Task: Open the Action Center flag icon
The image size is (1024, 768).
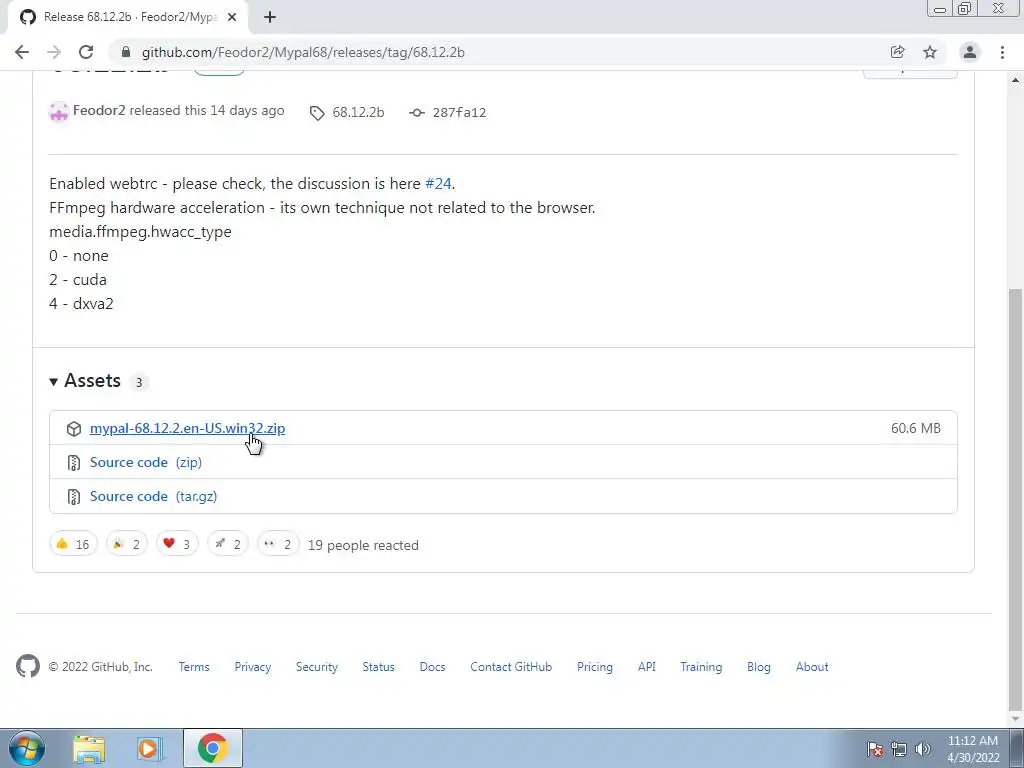Action: tap(874, 749)
